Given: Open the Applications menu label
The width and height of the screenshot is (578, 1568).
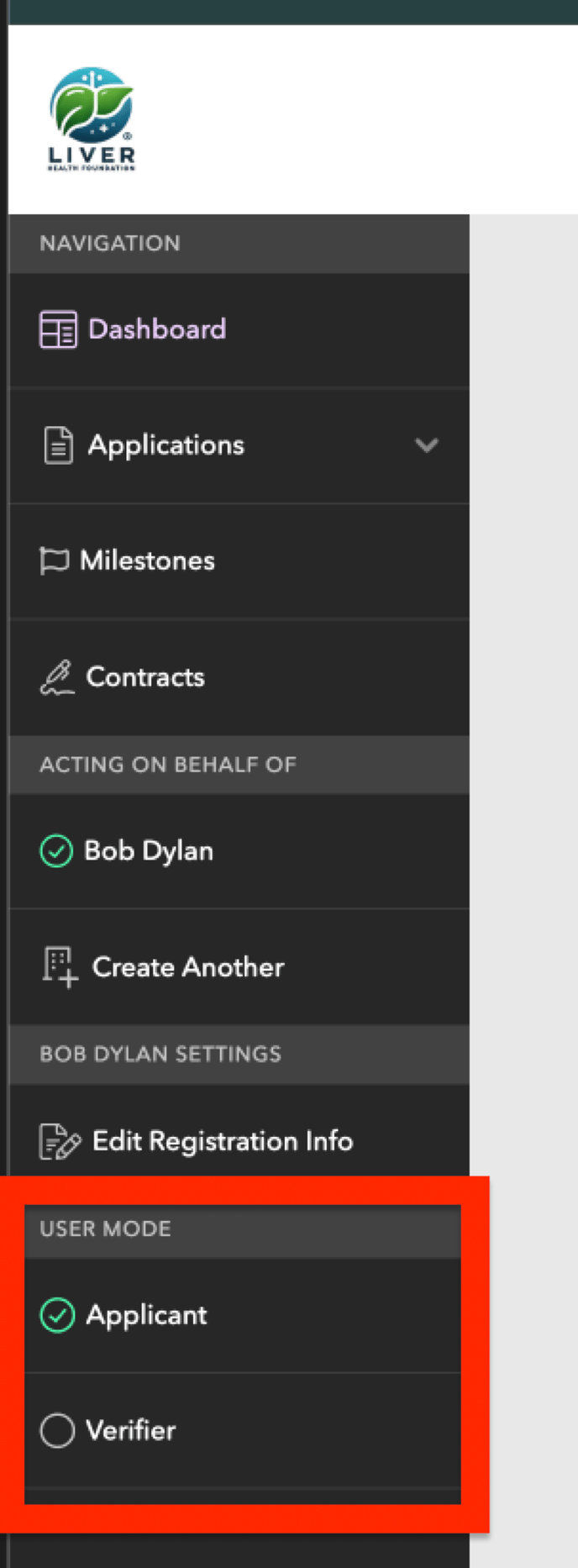Looking at the screenshot, I should 166,445.
